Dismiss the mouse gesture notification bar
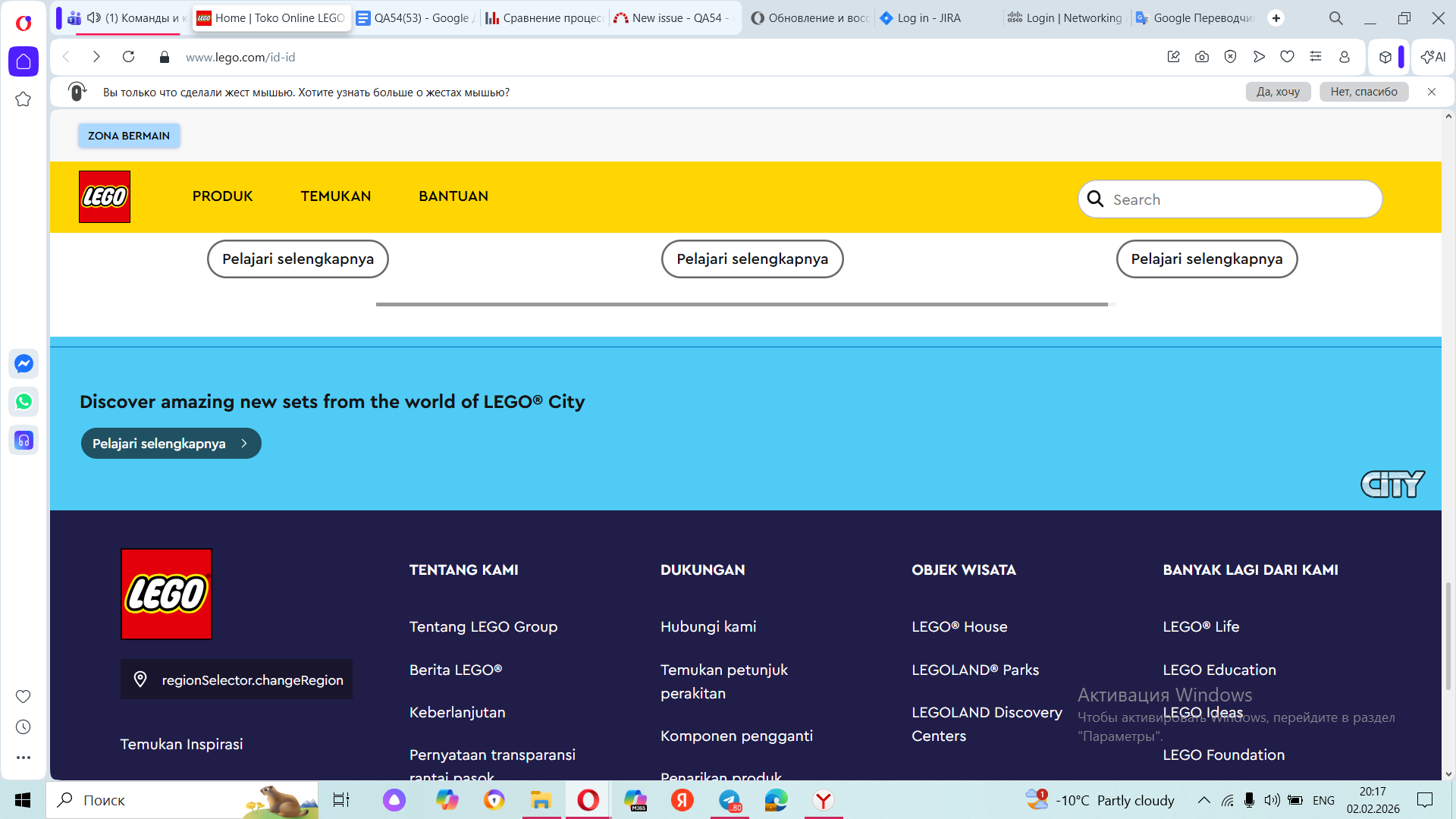This screenshot has height=819, width=1456. pyautogui.click(x=1432, y=92)
